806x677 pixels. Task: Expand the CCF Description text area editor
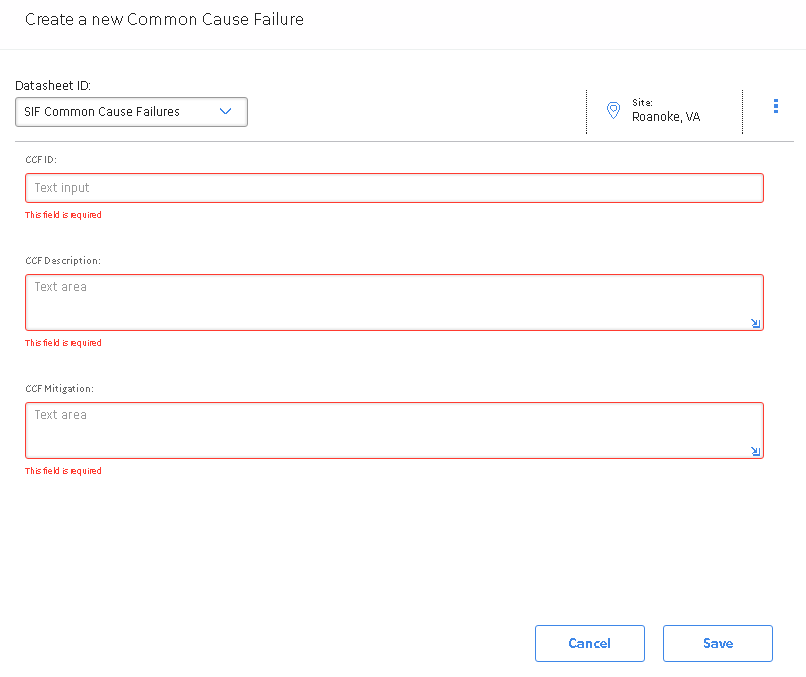click(x=755, y=323)
